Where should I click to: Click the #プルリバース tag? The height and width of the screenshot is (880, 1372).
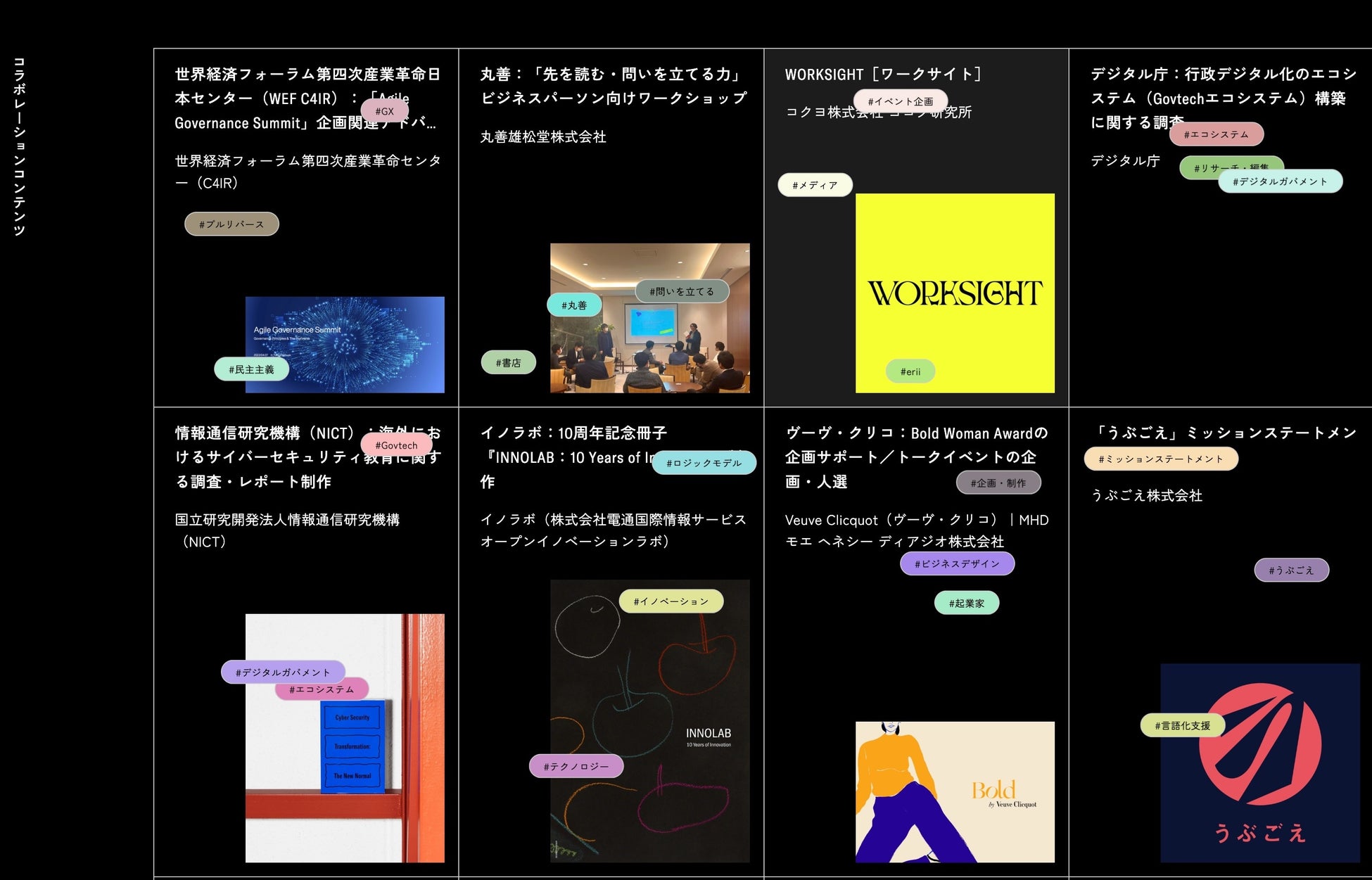(x=231, y=224)
